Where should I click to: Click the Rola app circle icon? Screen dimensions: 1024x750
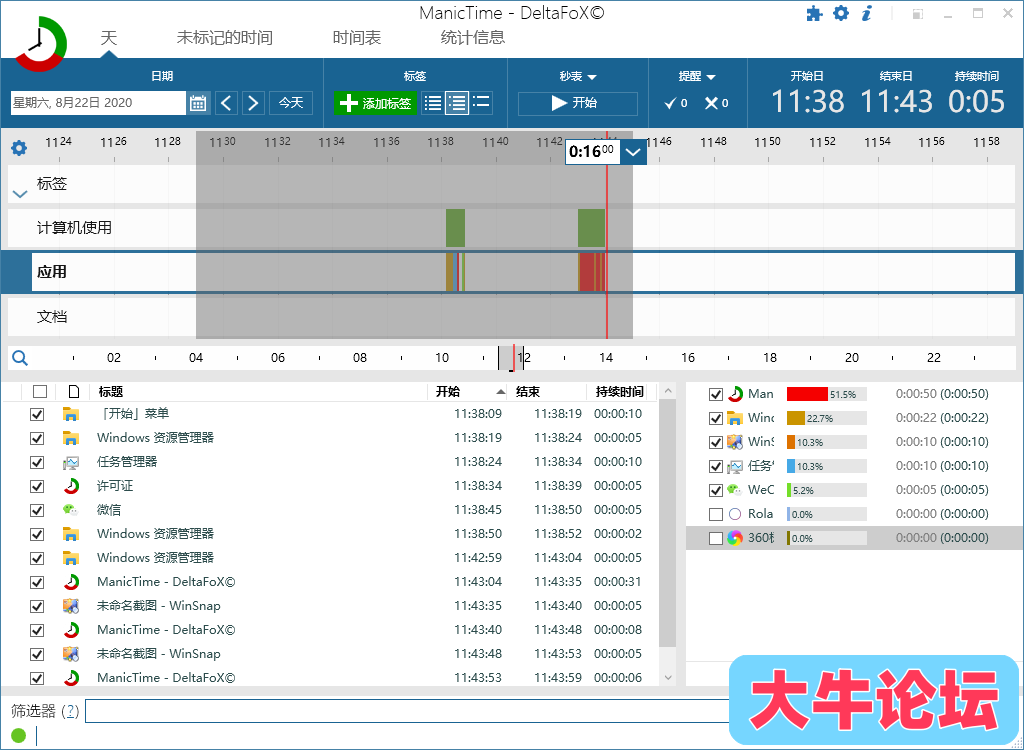pos(735,514)
